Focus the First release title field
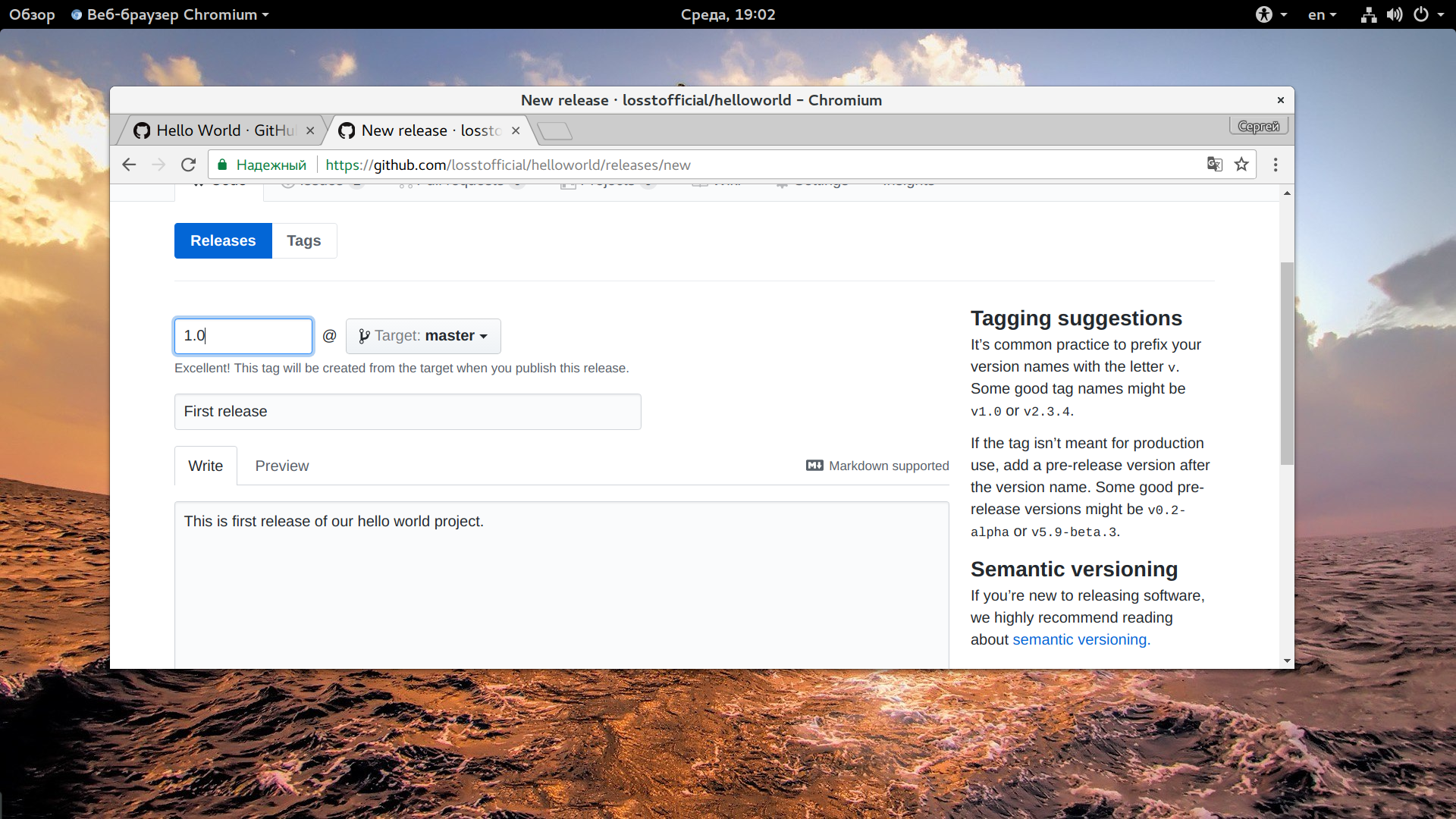 click(x=408, y=412)
